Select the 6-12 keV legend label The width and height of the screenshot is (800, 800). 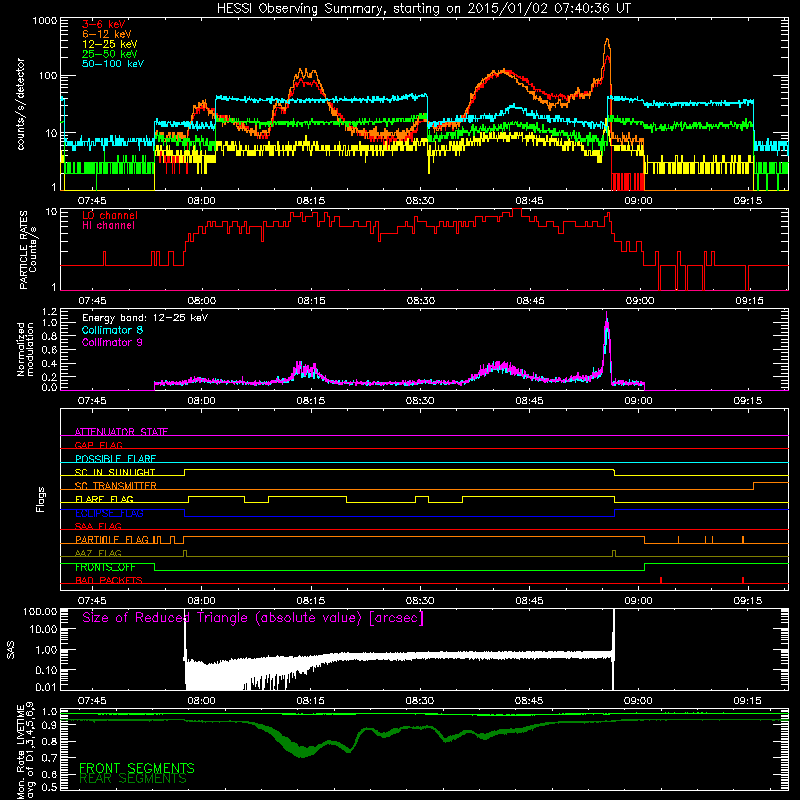coord(107,34)
